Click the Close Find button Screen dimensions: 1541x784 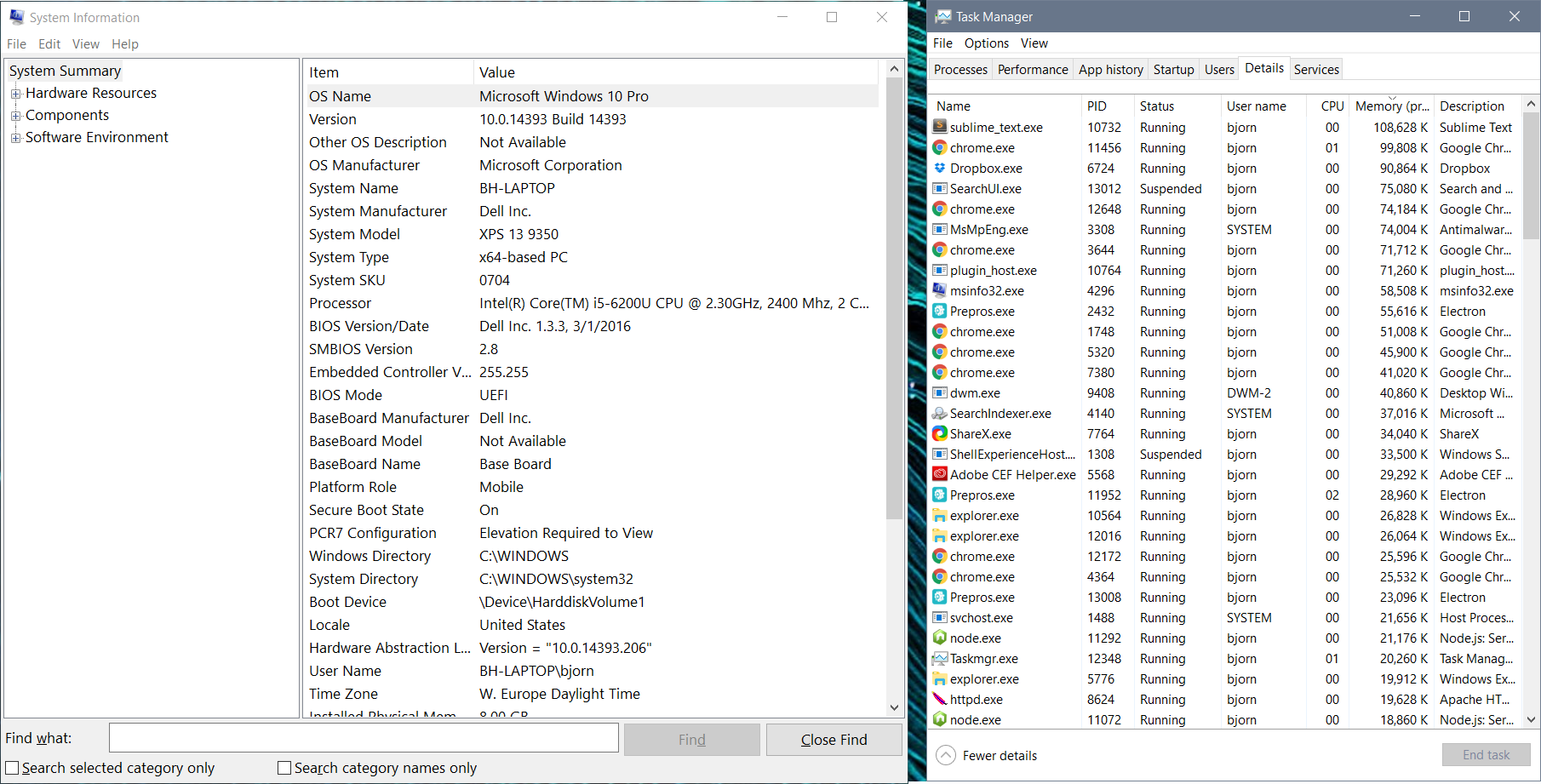click(834, 740)
